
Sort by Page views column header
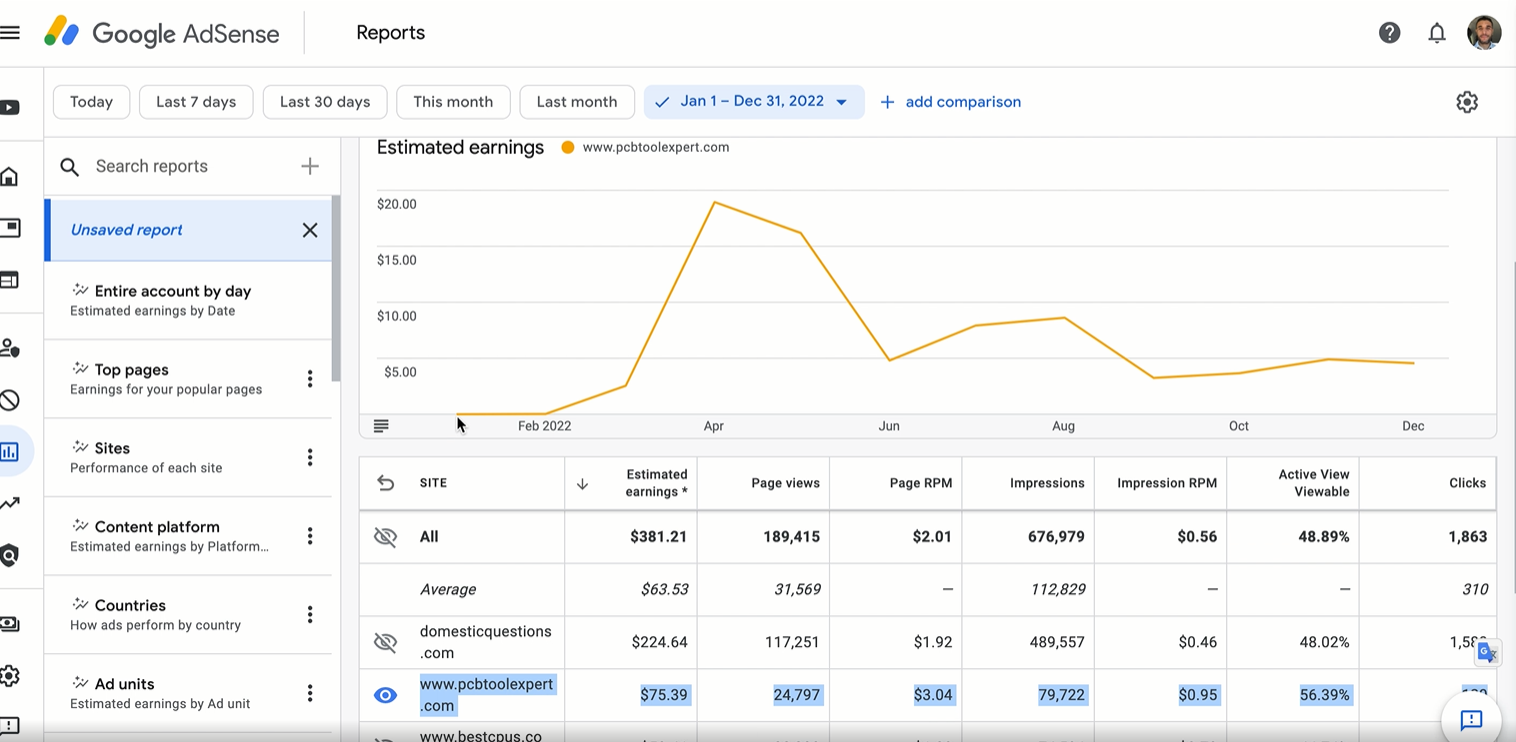pyautogui.click(x=785, y=484)
